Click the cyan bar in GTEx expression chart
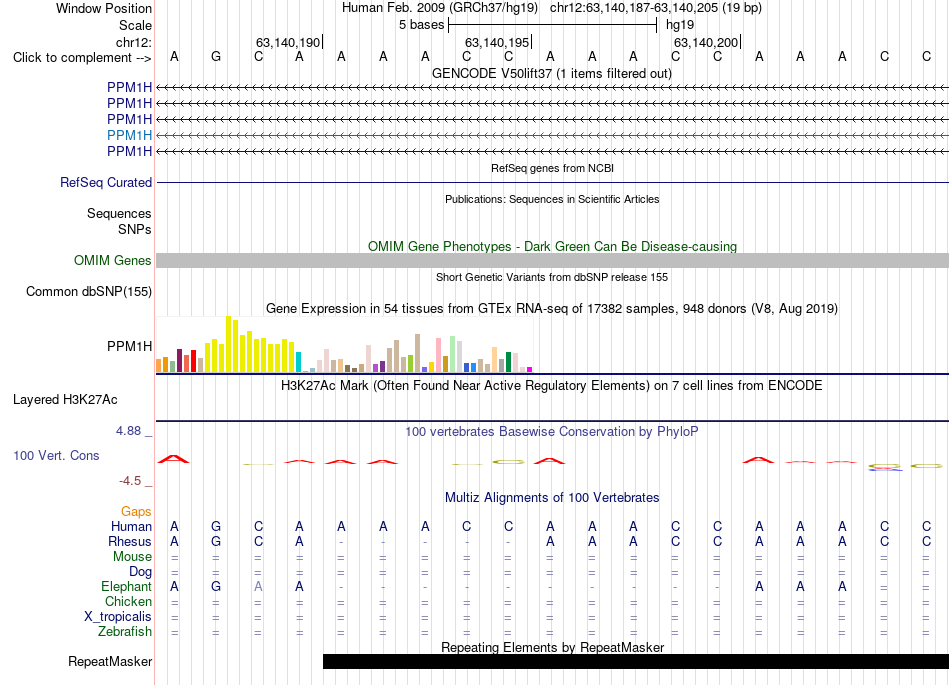This screenshot has height=685, width=950. (298, 362)
